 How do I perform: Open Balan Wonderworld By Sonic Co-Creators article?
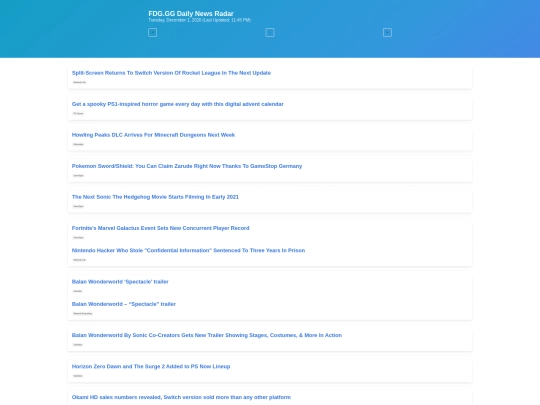pyautogui.click(x=207, y=335)
